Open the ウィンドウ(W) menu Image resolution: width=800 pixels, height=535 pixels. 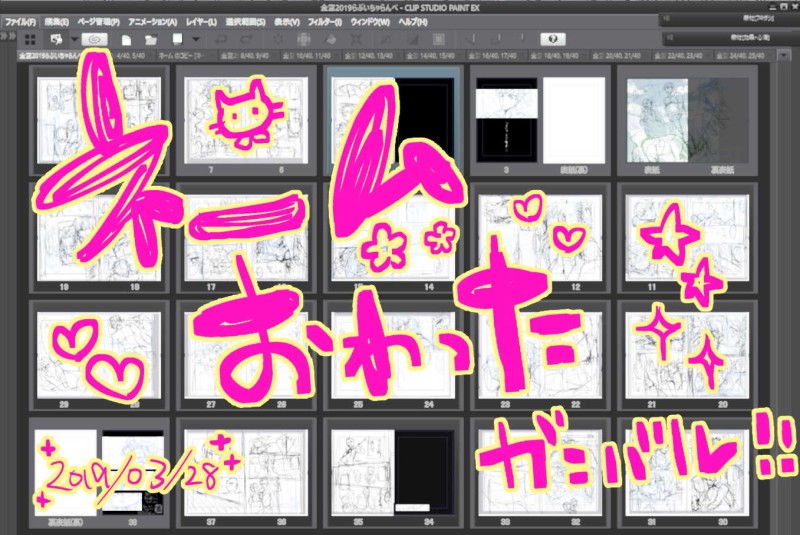(x=370, y=22)
